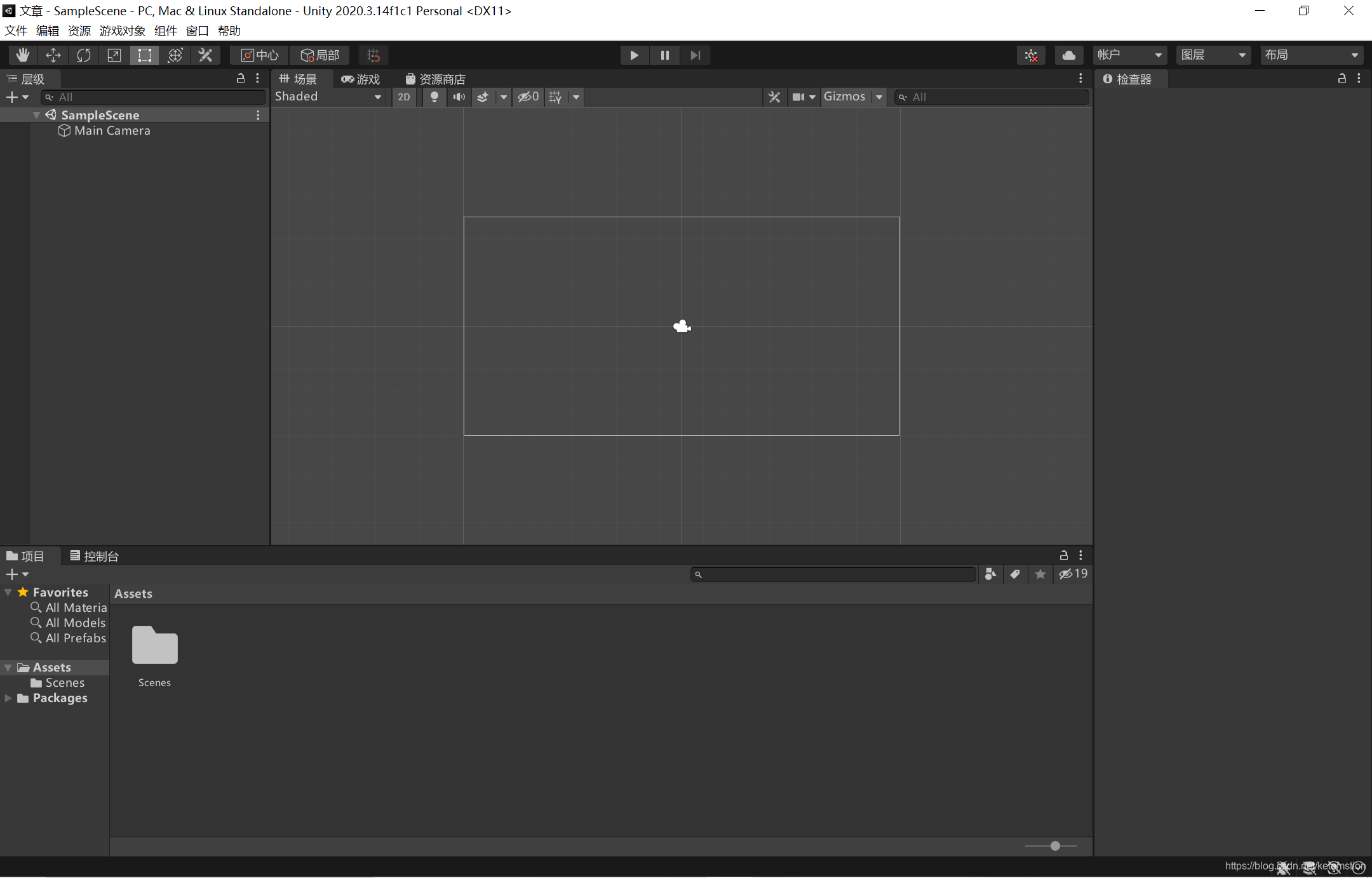Select the Transform tool next to Rect tool
Viewport: 1372px width, 878px height.
(x=175, y=55)
